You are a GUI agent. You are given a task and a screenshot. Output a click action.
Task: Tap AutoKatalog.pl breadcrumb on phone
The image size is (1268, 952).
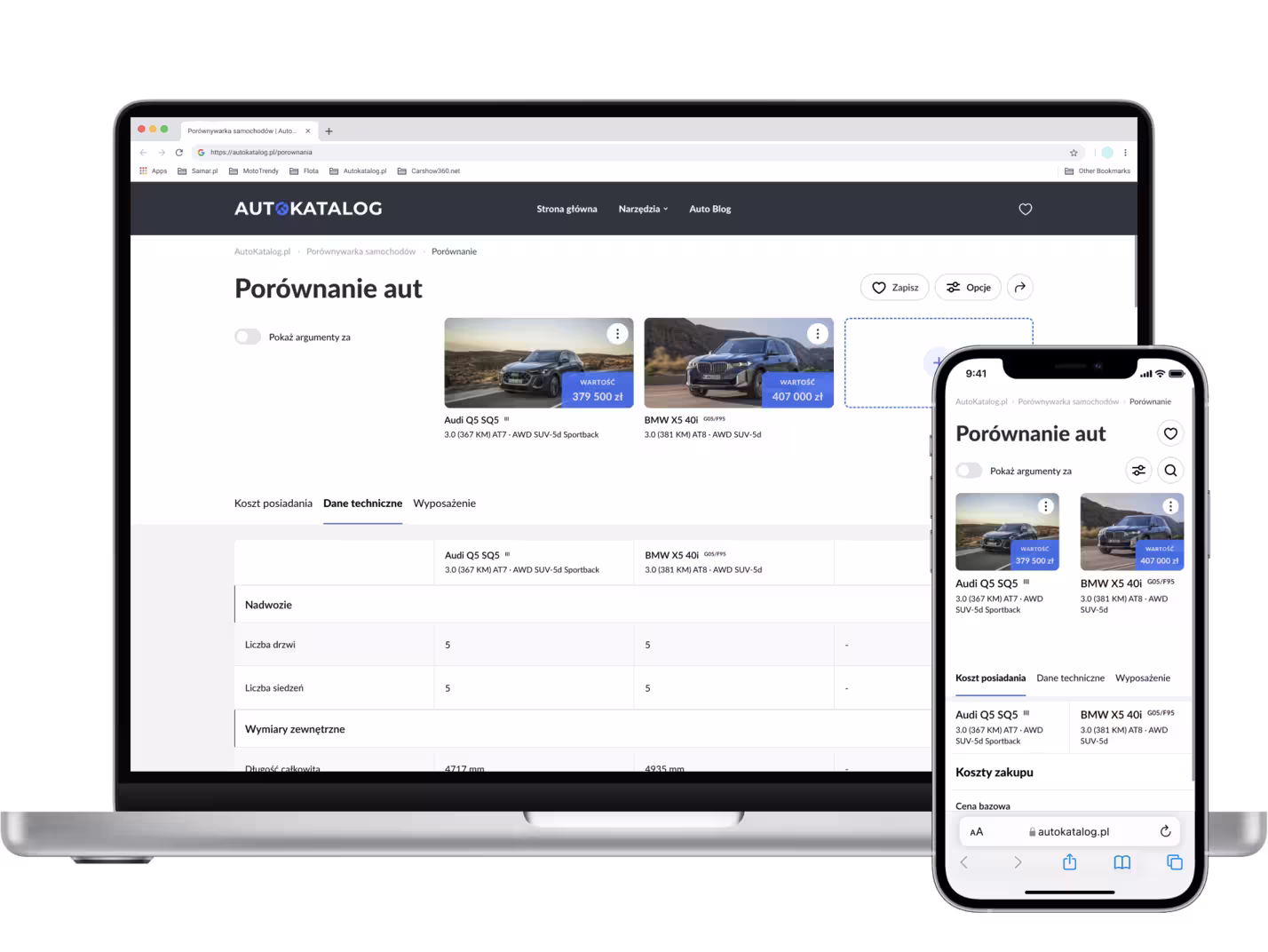pos(981,401)
